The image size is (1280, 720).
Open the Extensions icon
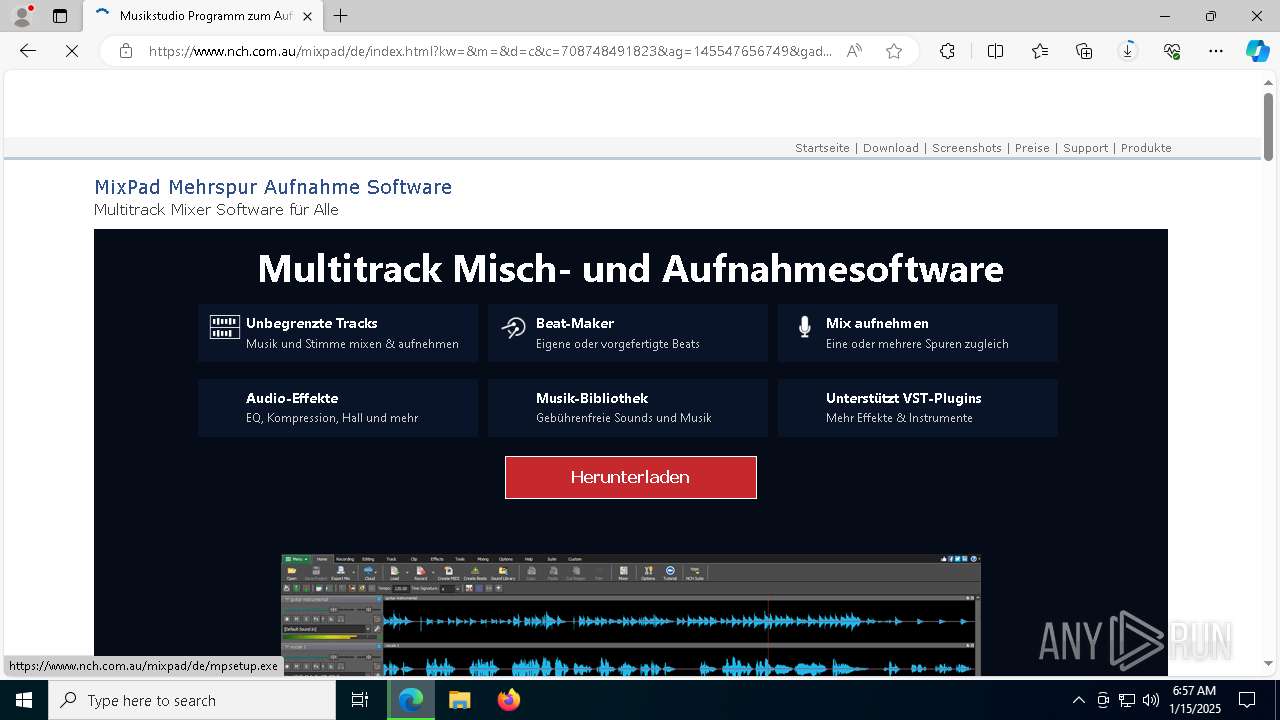(947, 51)
